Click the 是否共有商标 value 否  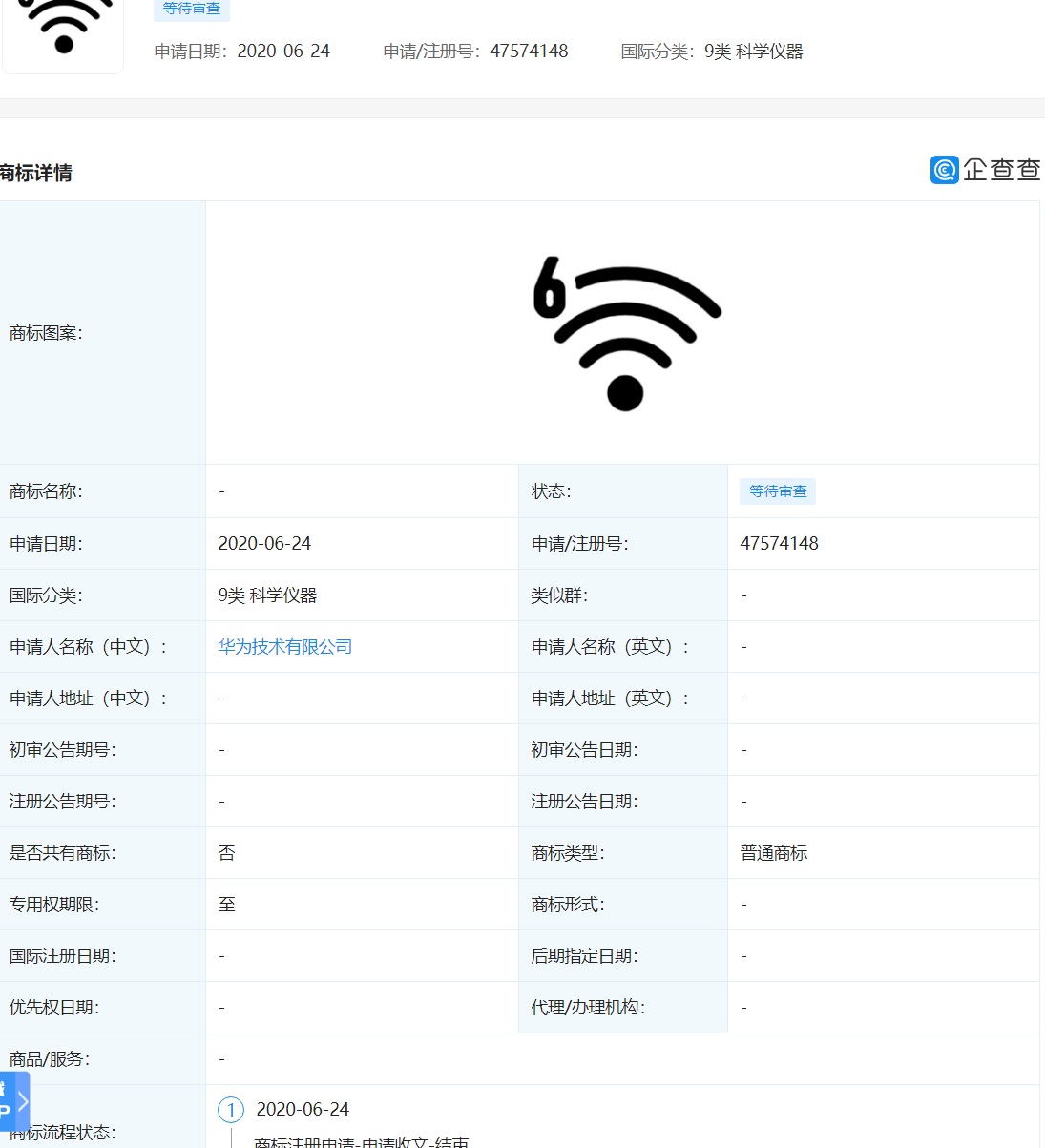[226, 853]
